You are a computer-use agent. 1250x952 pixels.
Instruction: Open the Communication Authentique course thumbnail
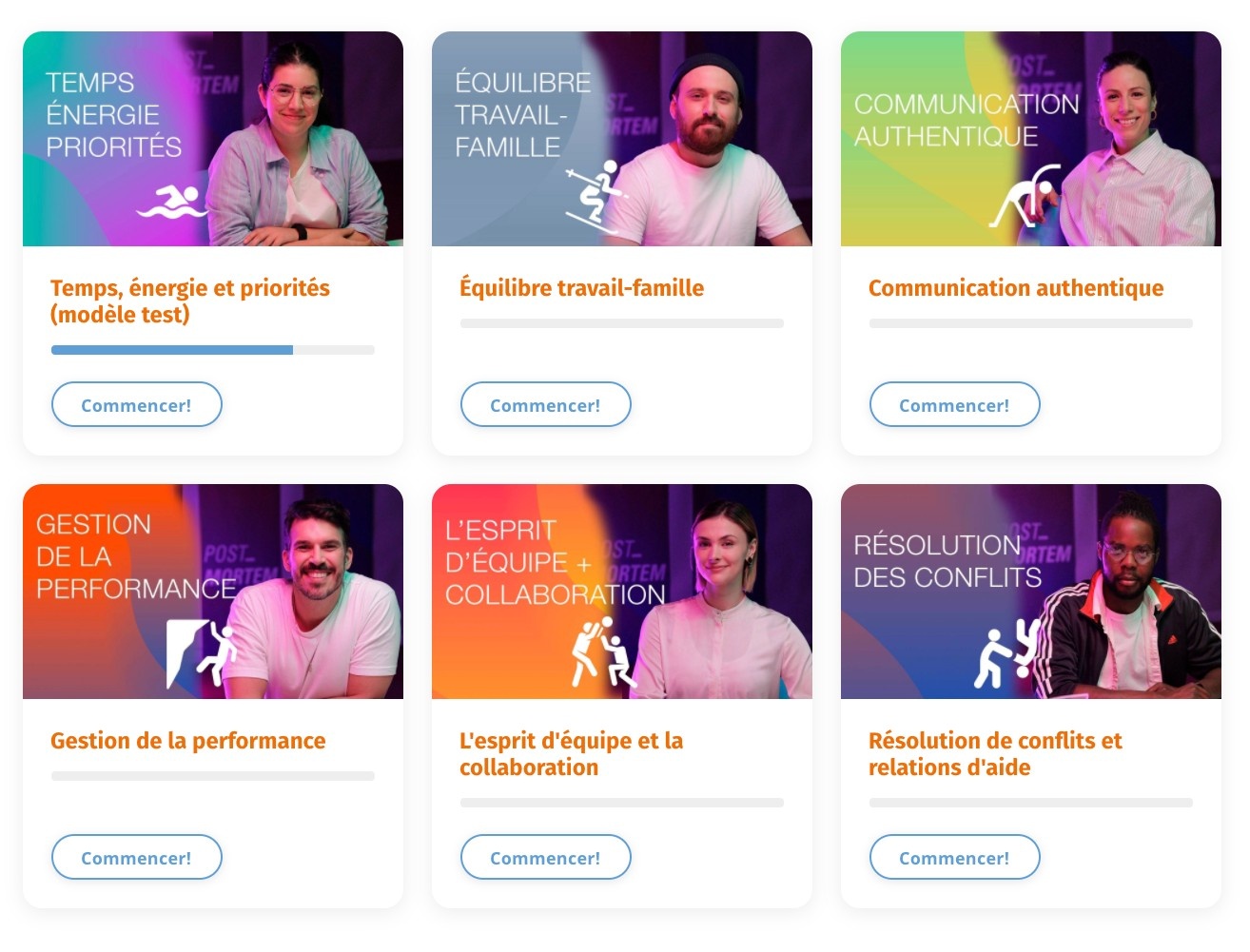pos(1031,139)
